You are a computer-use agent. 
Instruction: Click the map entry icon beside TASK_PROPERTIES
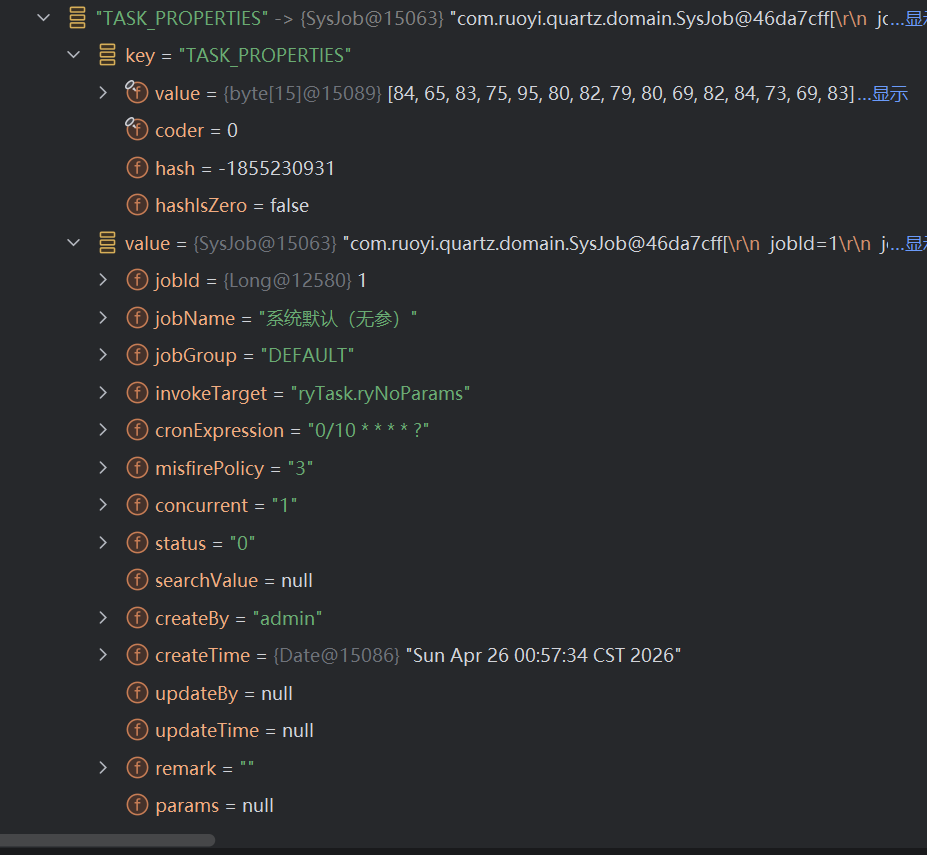click(x=77, y=18)
